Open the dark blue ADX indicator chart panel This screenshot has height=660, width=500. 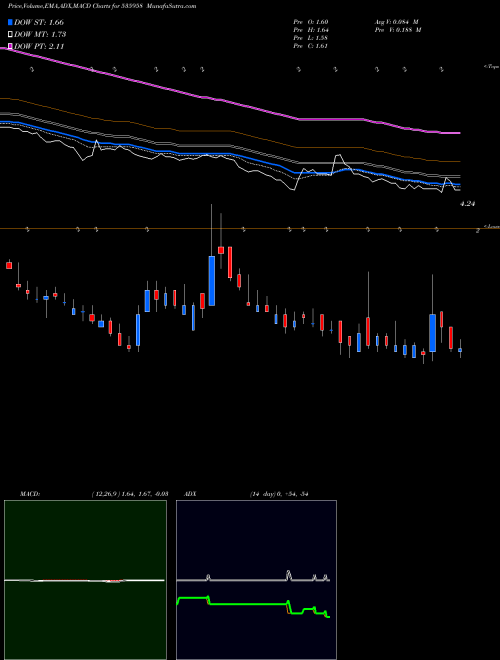click(x=256, y=580)
